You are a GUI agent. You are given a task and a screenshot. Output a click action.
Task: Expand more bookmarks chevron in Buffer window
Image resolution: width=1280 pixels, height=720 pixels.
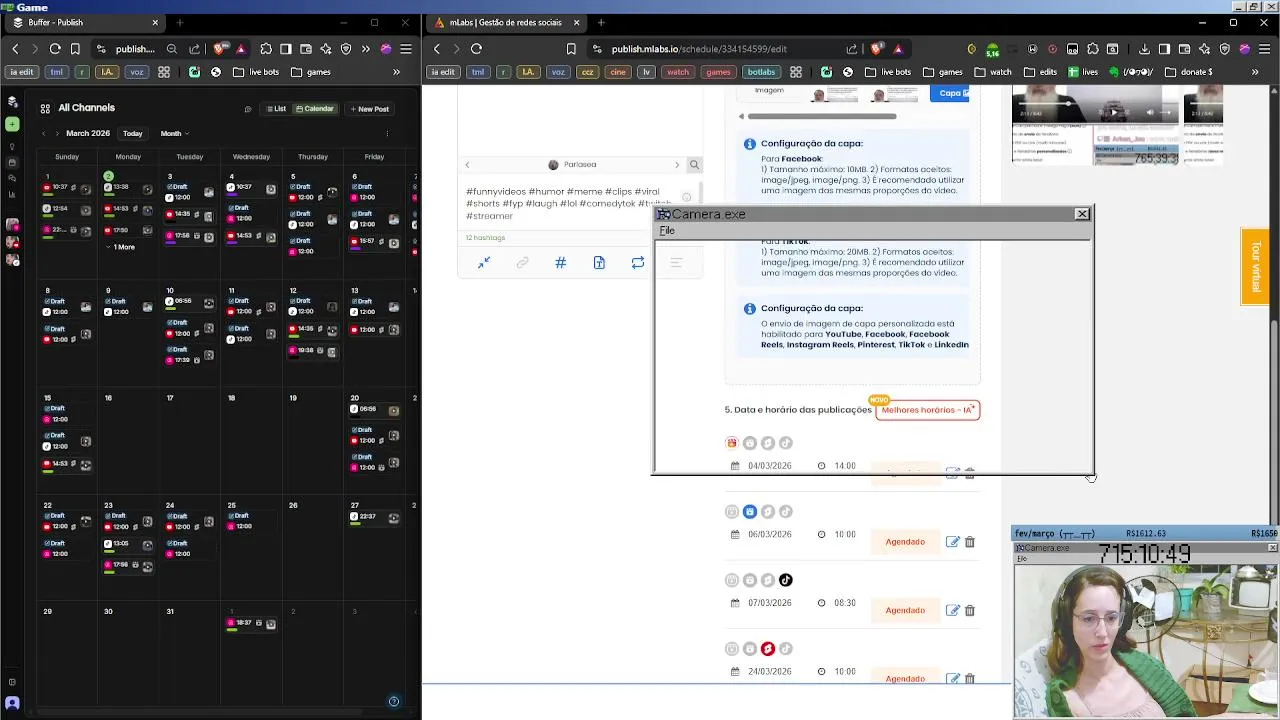396,72
